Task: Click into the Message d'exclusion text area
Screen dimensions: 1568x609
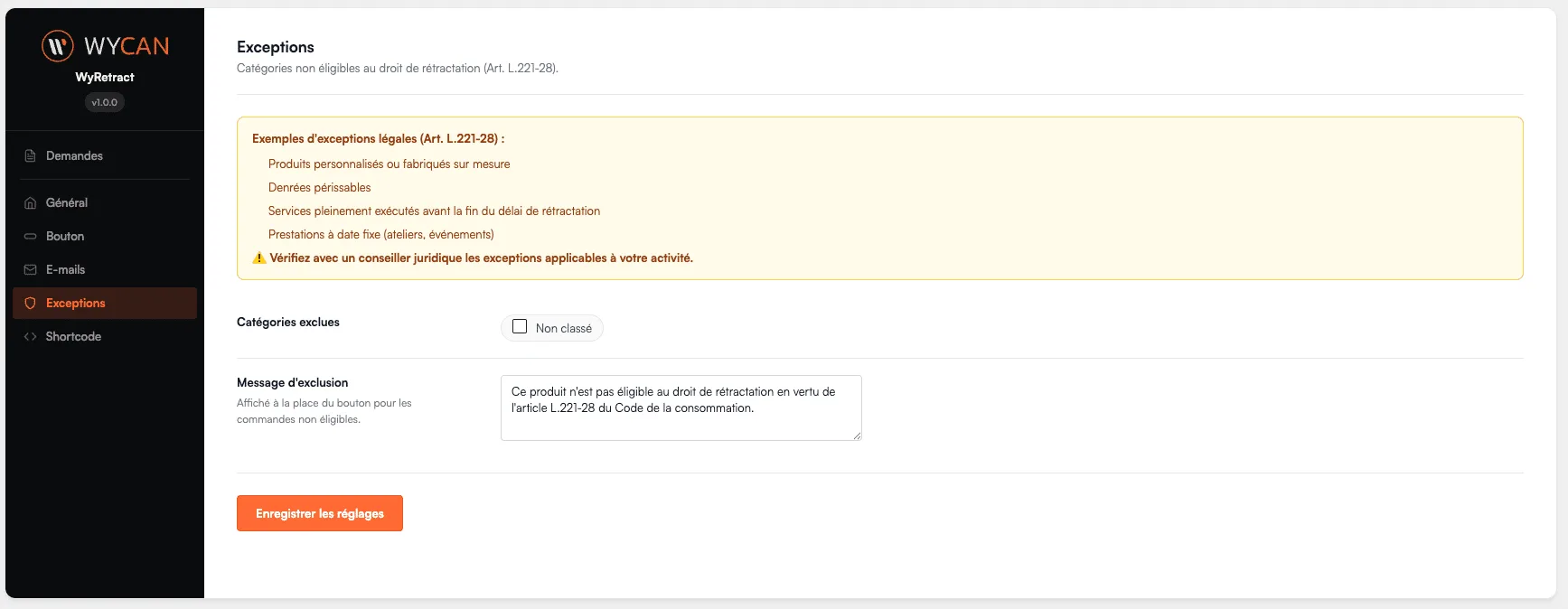Action: click(x=681, y=408)
